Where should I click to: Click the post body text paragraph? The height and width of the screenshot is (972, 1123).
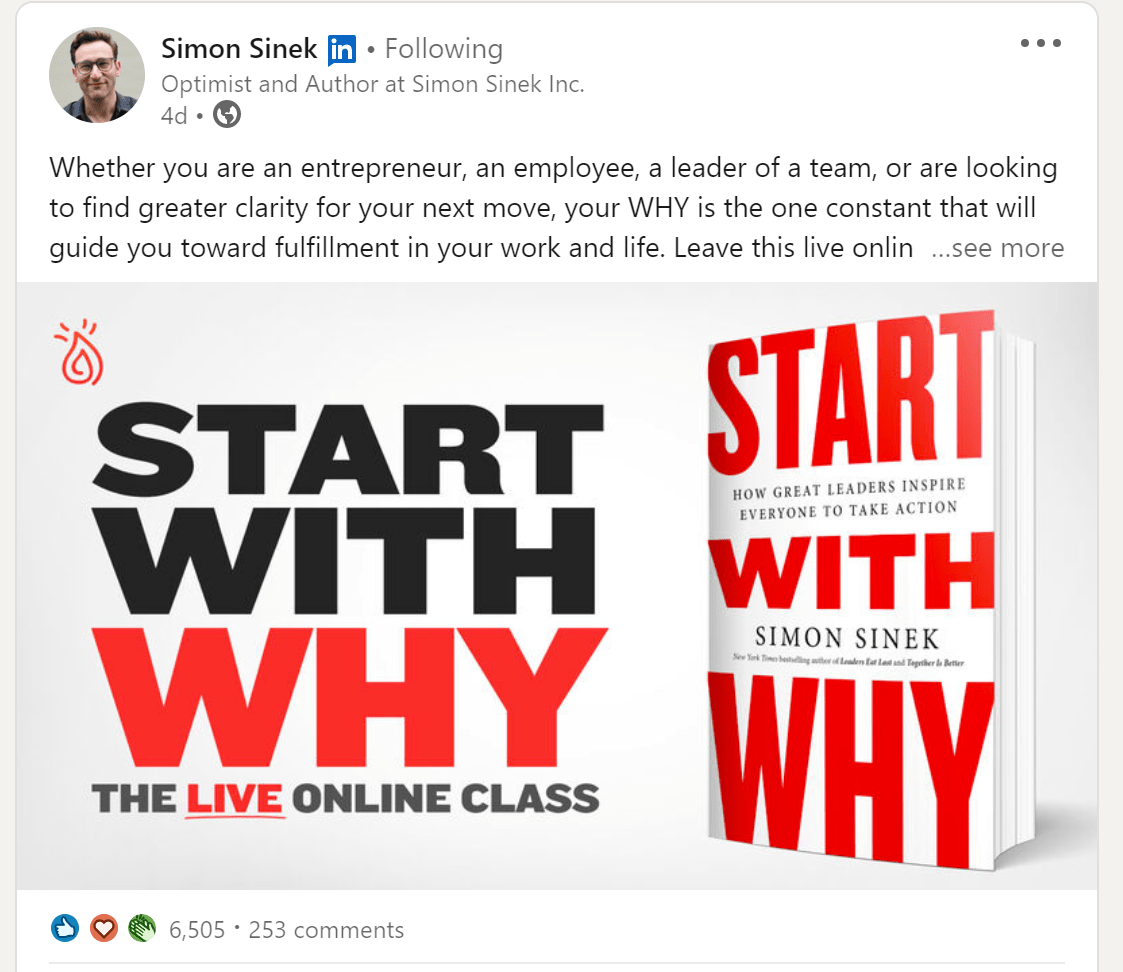(x=556, y=208)
